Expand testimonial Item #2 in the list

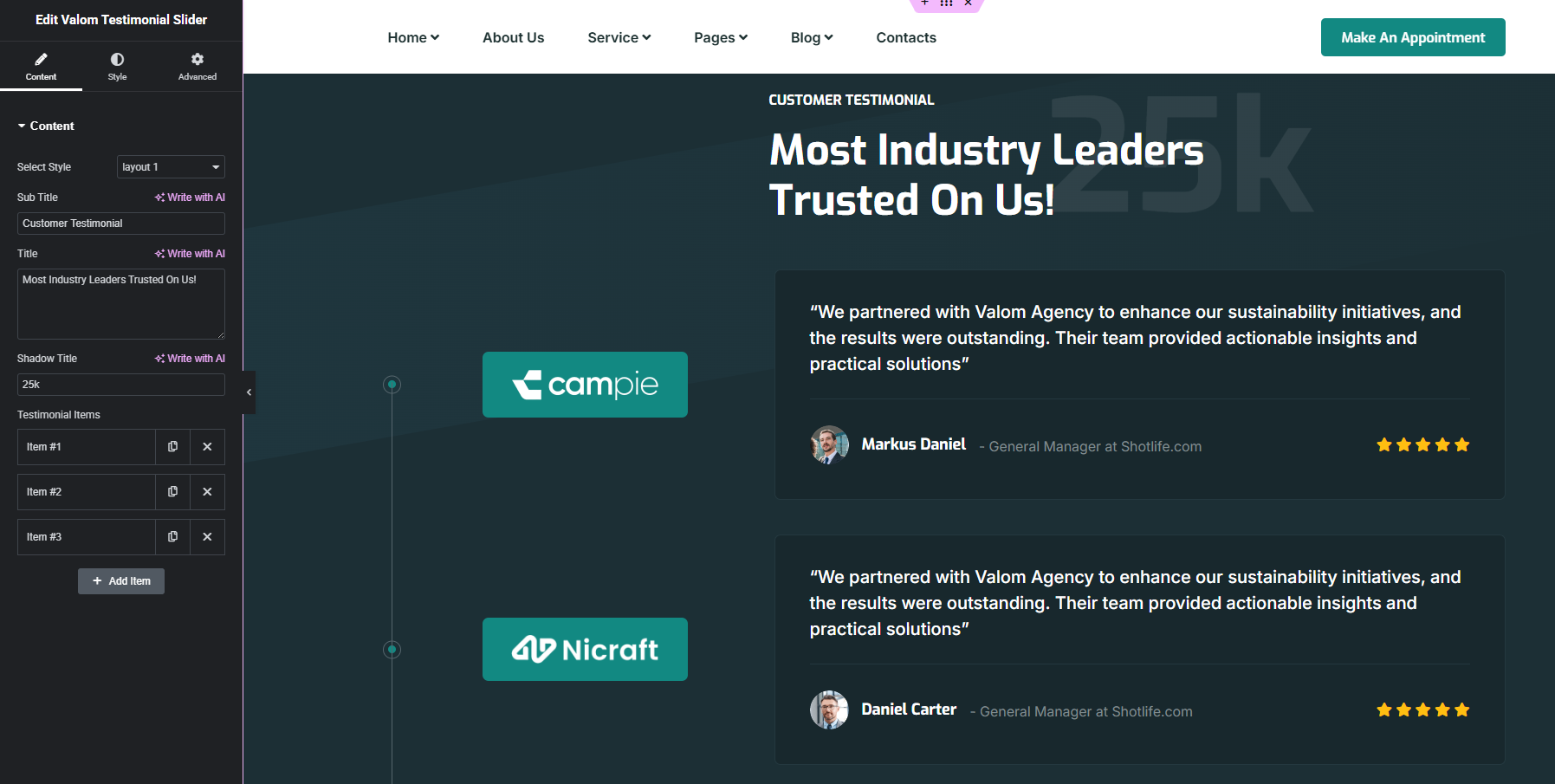(x=86, y=492)
